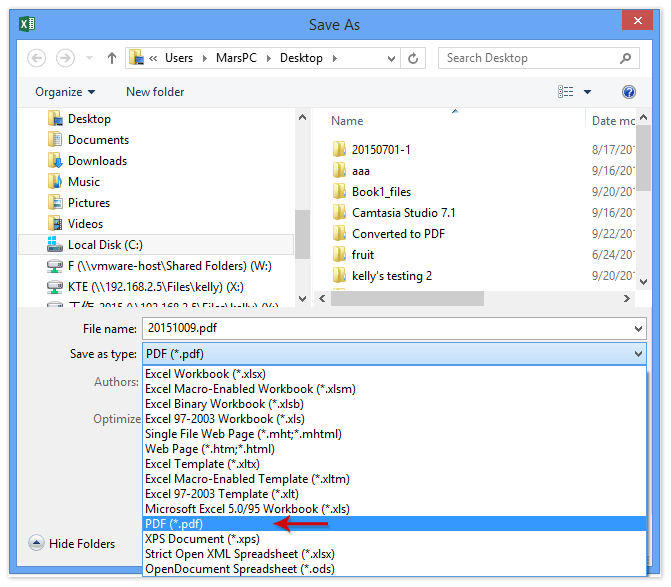Choose Excel Macro-Enabled Workbook (*.xlsm)
671x587 pixels.
(x=394, y=389)
